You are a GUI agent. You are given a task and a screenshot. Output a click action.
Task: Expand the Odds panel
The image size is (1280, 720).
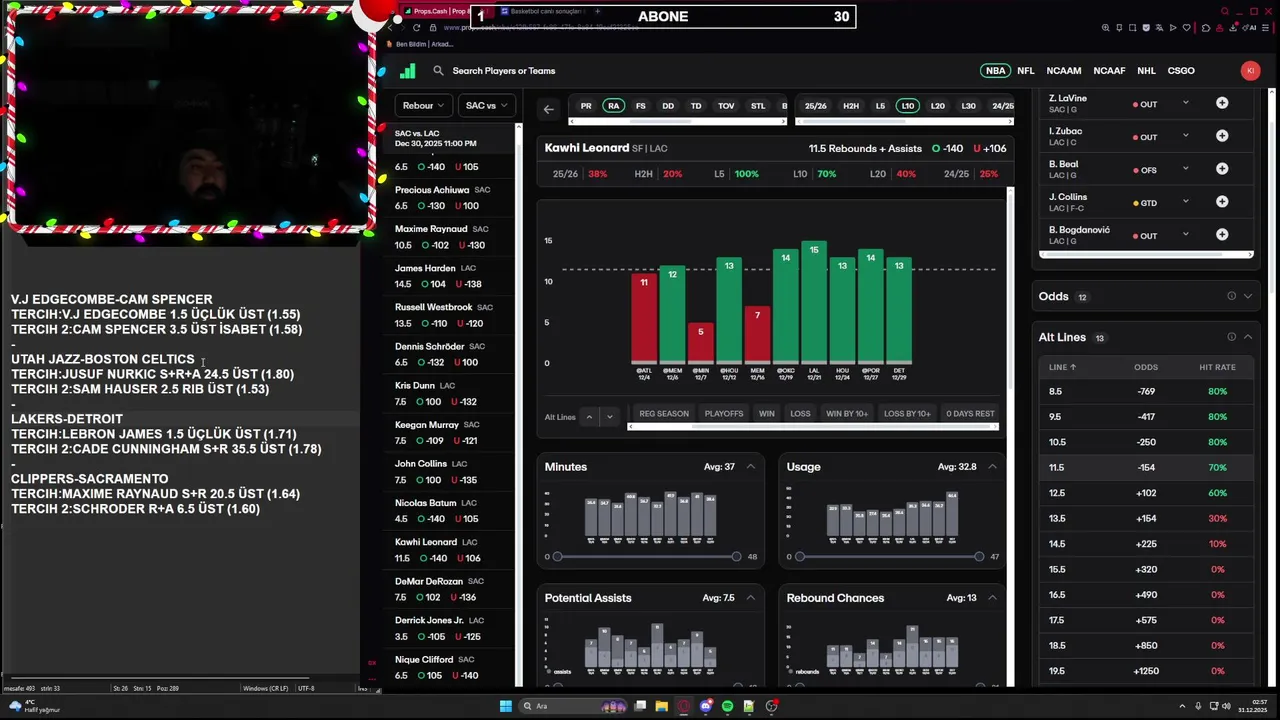tap(1247, 296)
